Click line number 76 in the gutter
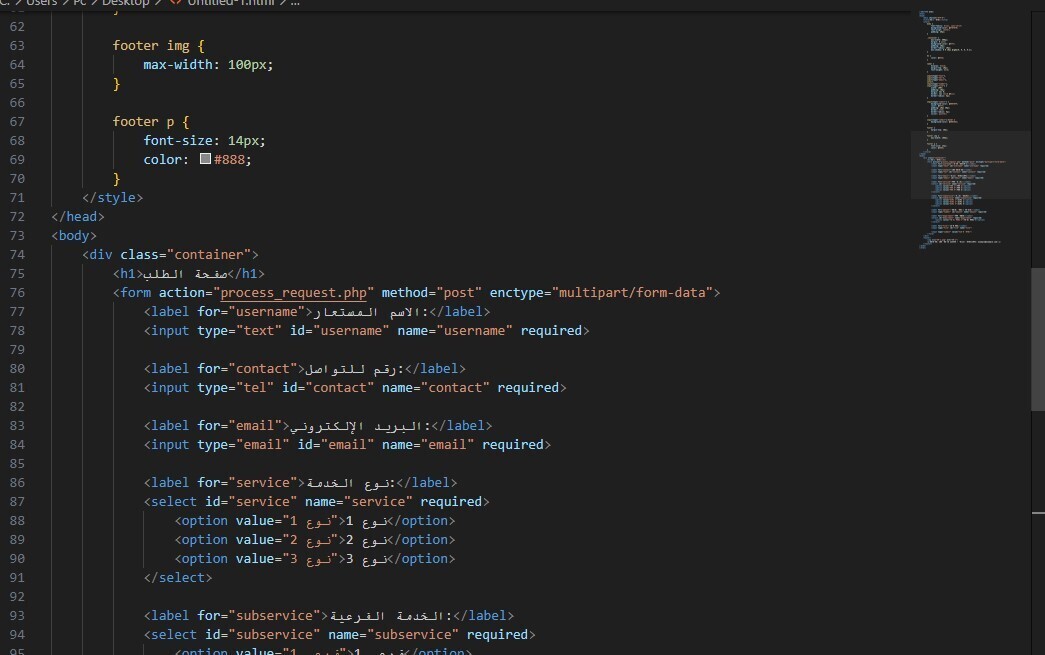Viewport: 1045px width, 655px height. click(x=17, y=292)
